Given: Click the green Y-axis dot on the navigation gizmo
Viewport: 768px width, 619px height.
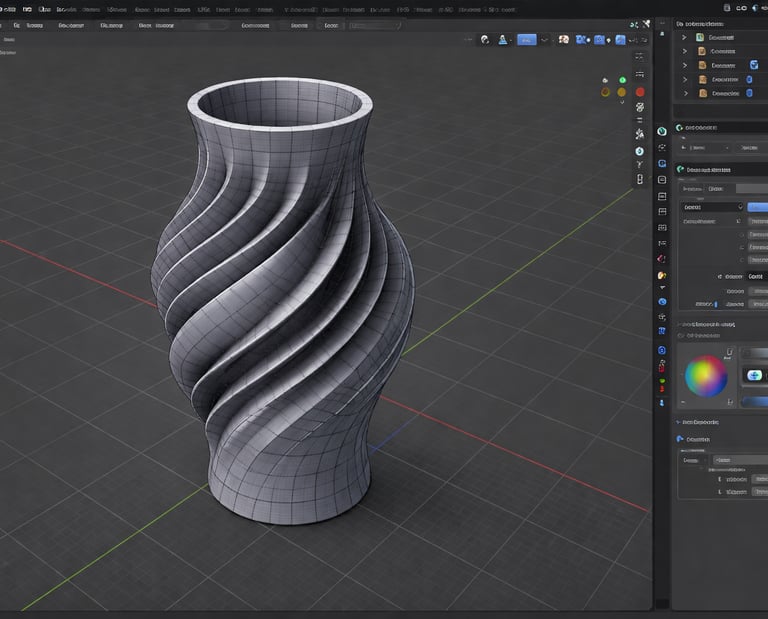Looking at the screenshot, I should coord(622,79).
